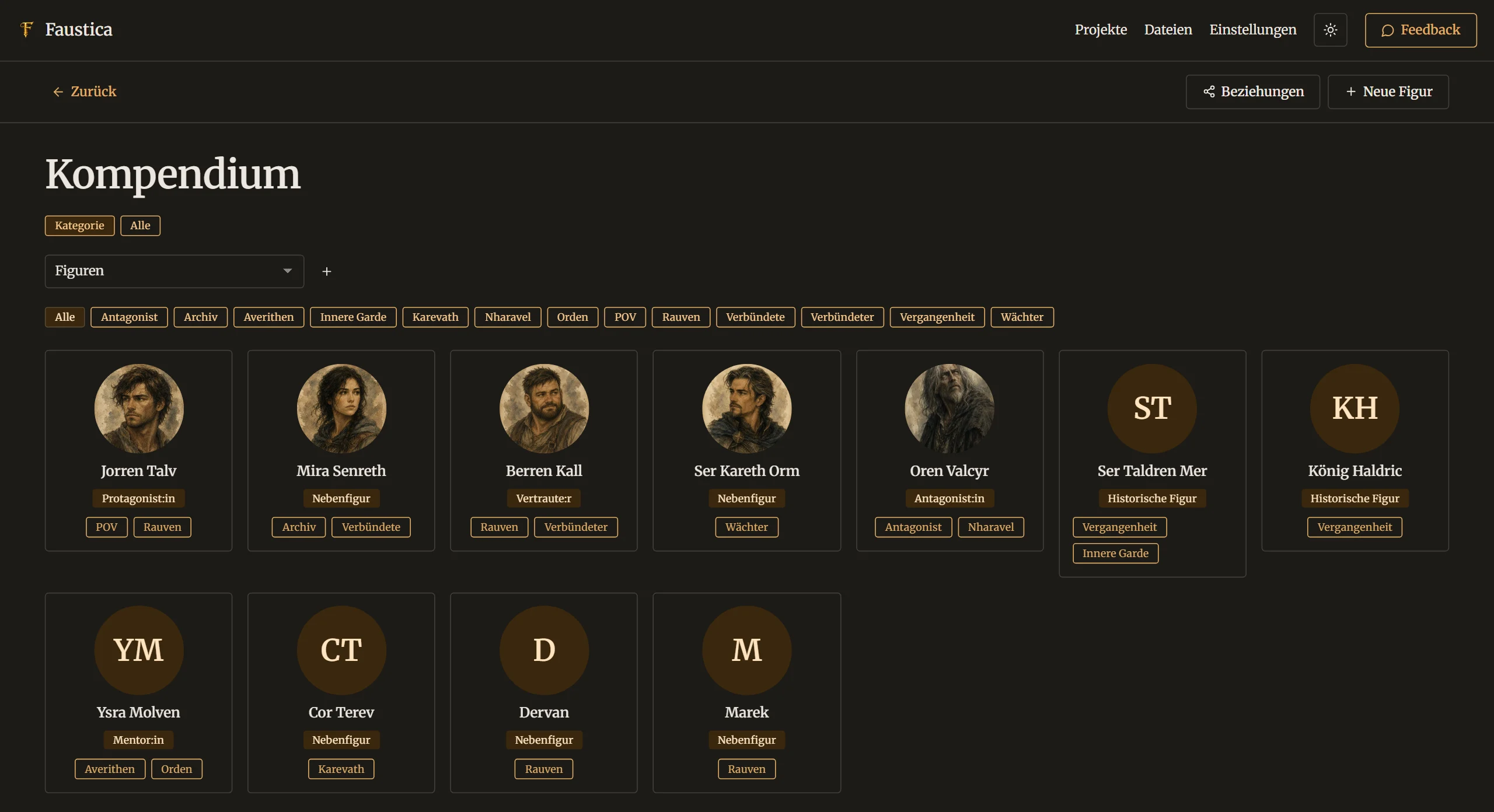This screenshot has width=1494, height=812.
Task: Click the Mentor:in role label
Action: tap(138, 740)
